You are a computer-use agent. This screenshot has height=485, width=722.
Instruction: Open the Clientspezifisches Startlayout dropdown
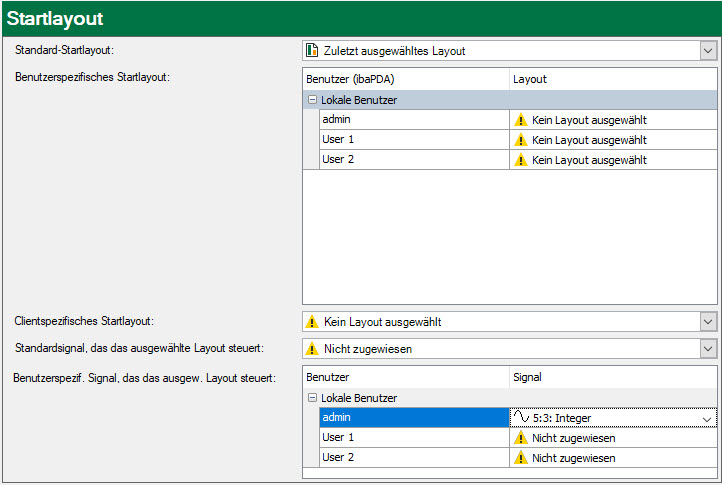click(708, 322)
